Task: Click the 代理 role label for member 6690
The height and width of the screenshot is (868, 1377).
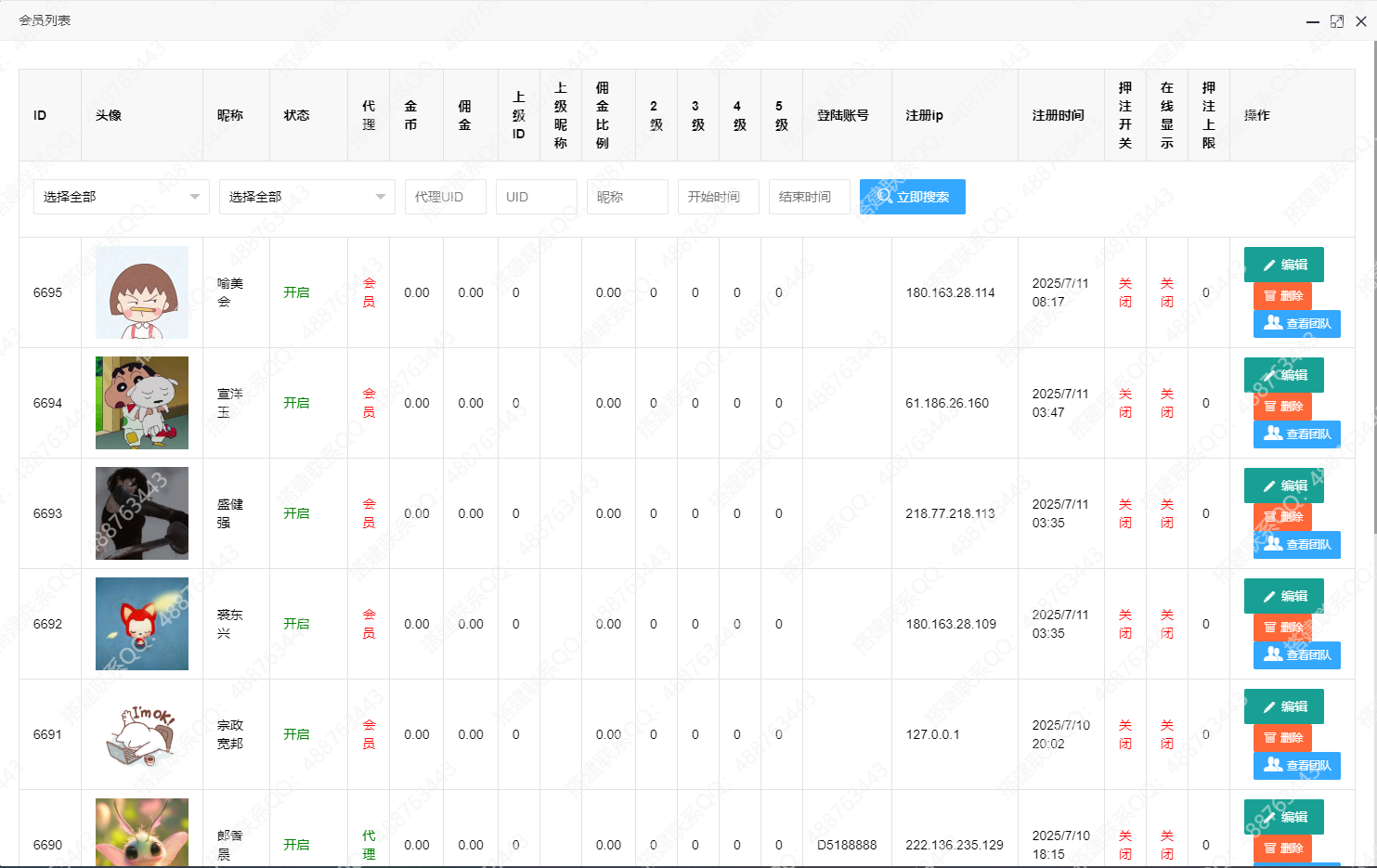Action: pos(369,844)
